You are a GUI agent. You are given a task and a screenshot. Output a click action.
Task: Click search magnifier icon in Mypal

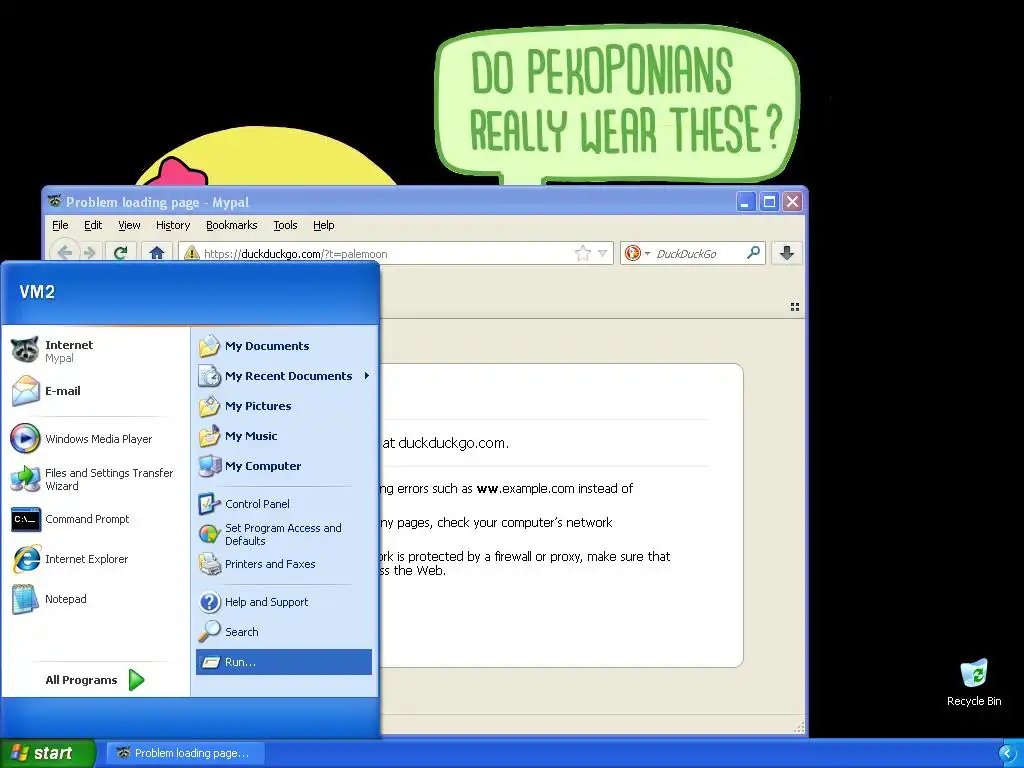(x=754, y=252)
